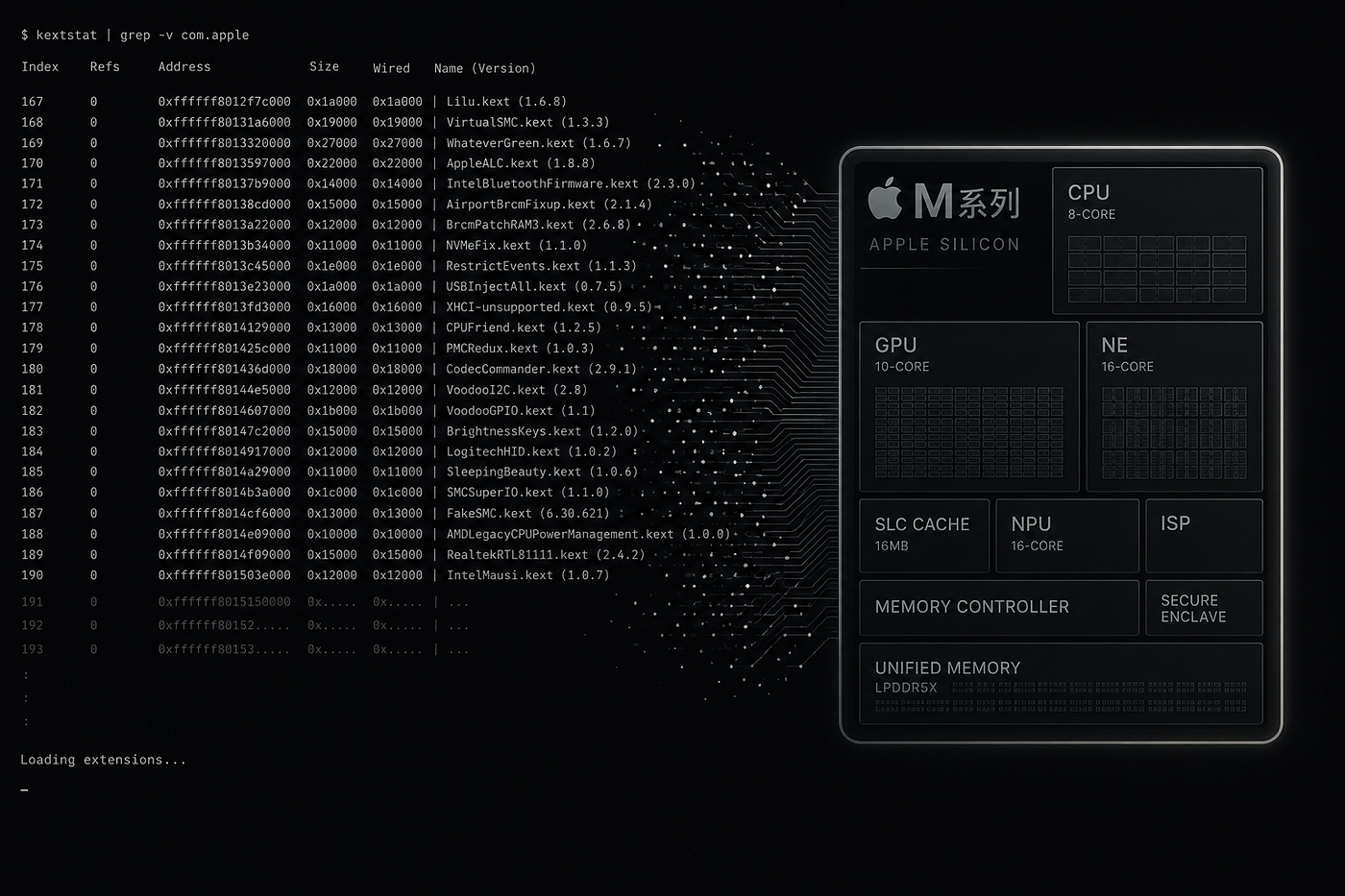The image size is (1345, 896).
Task: Click the blinking terminal cursor
Action: tap(24, 791)
